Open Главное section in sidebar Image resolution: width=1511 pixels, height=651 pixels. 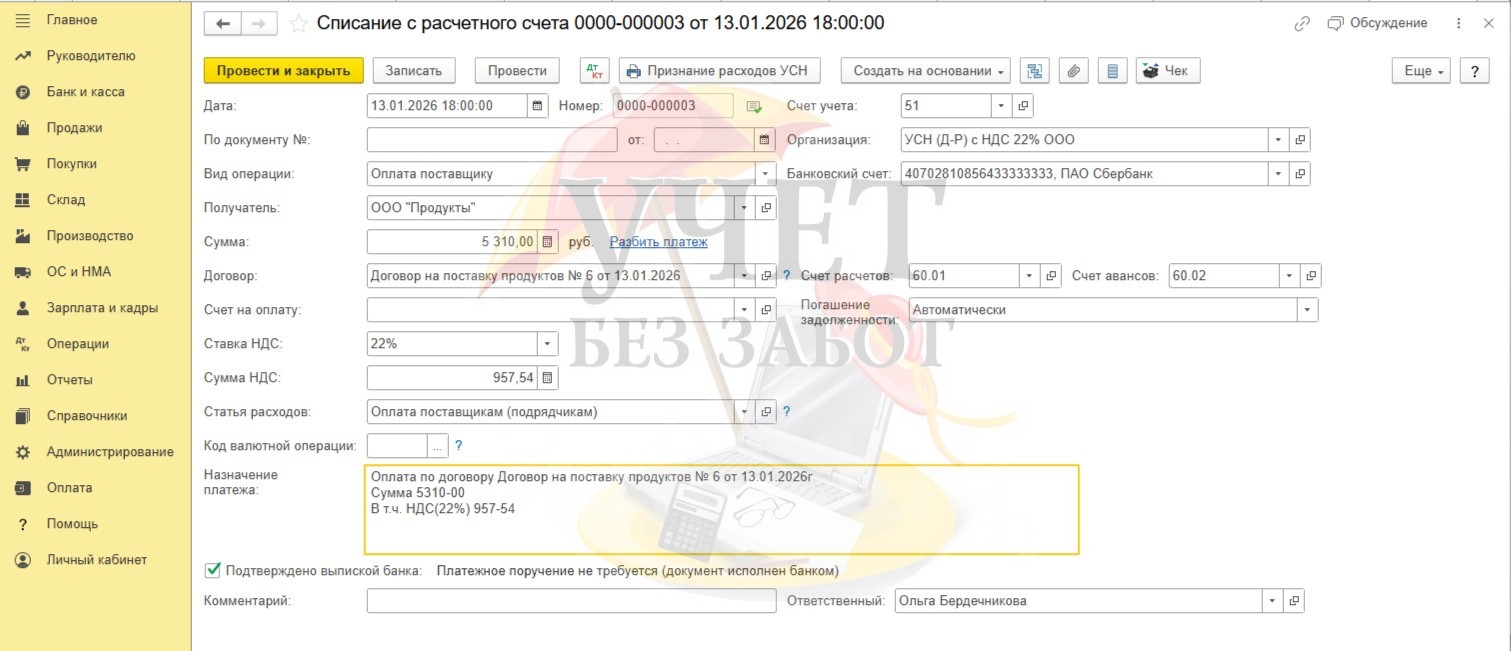point(72,20)
